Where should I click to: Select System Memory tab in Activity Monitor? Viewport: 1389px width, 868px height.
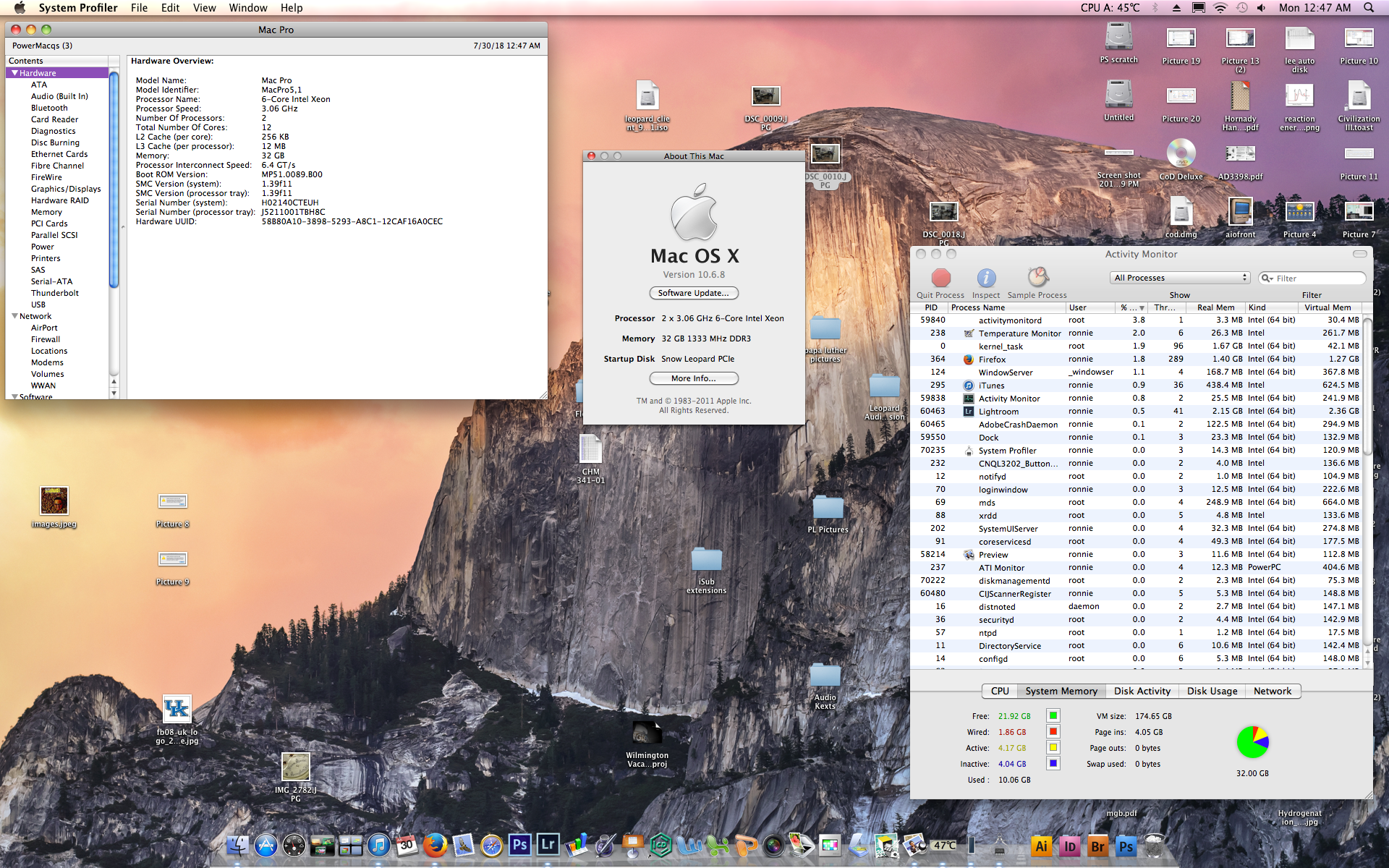click(x=1063, y=691)
